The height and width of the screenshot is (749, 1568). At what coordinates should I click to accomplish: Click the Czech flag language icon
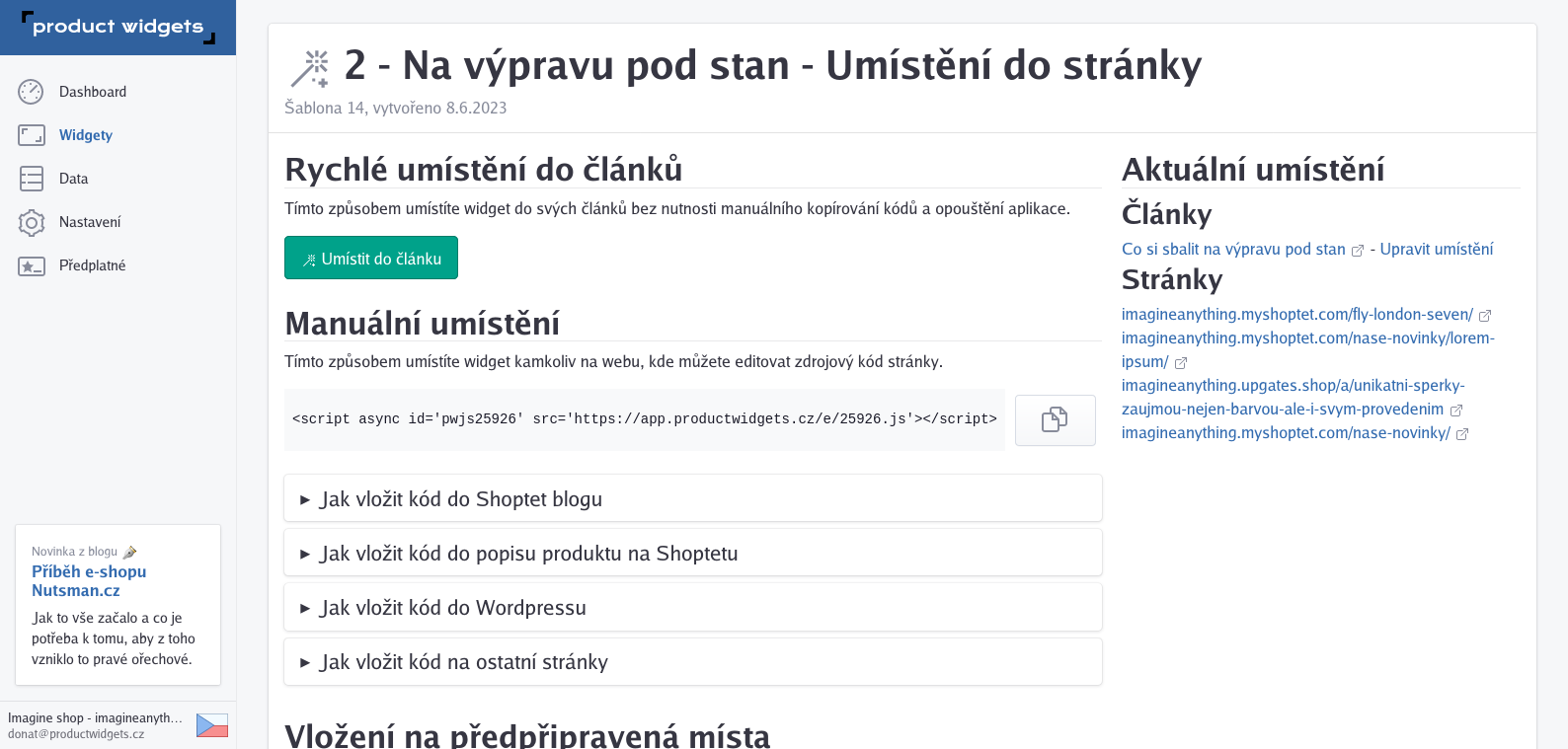pos(212,725)
